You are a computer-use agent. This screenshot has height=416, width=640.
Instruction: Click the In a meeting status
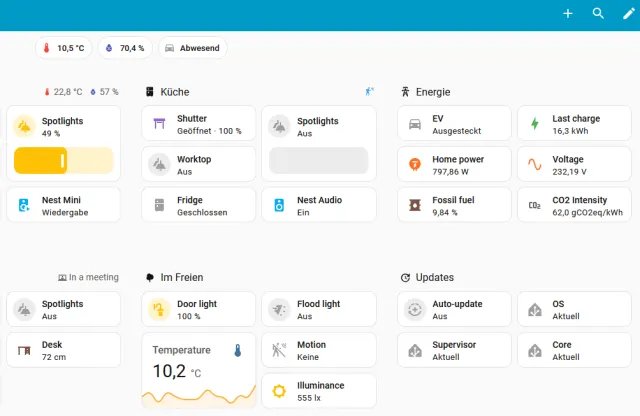(89, 278)
